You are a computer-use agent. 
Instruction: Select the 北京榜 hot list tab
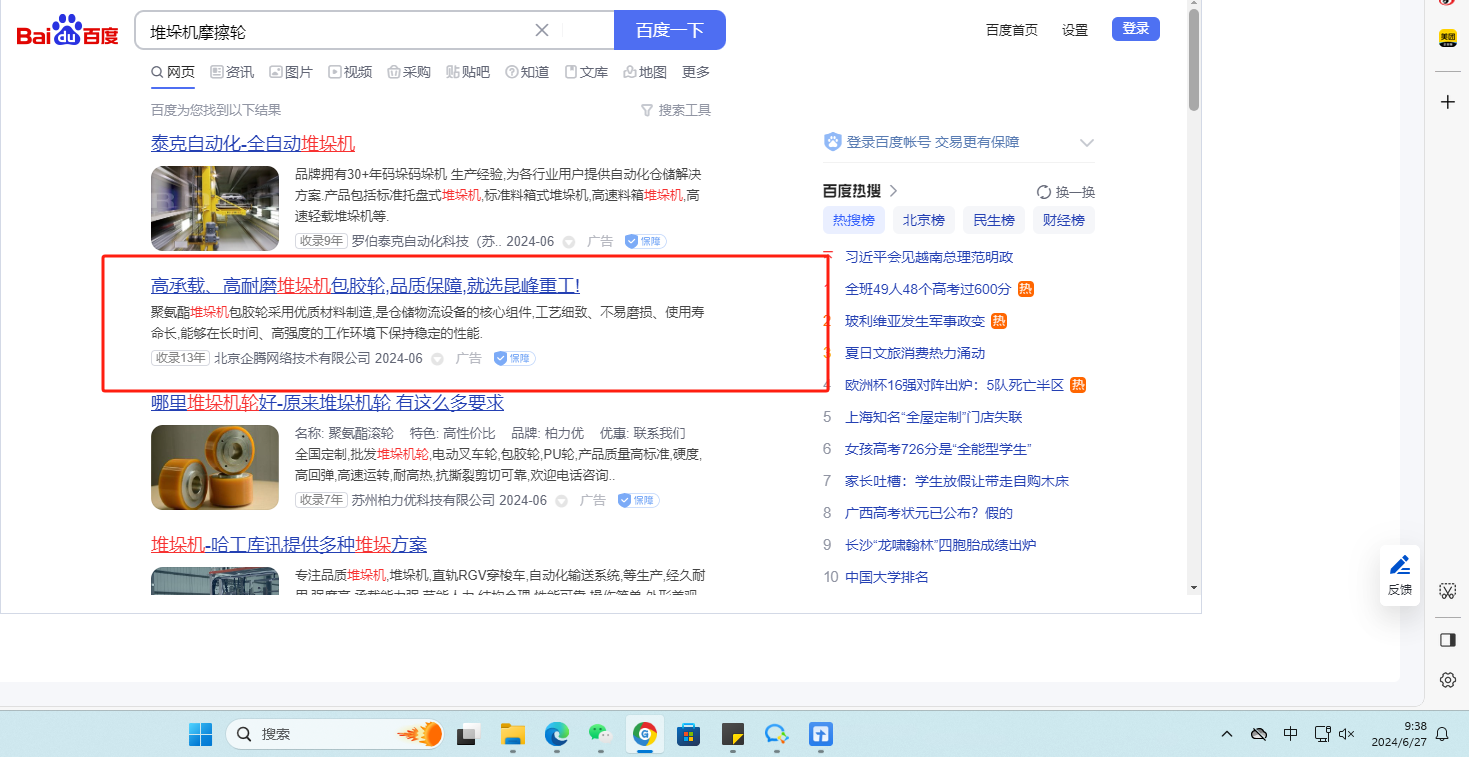923,220
